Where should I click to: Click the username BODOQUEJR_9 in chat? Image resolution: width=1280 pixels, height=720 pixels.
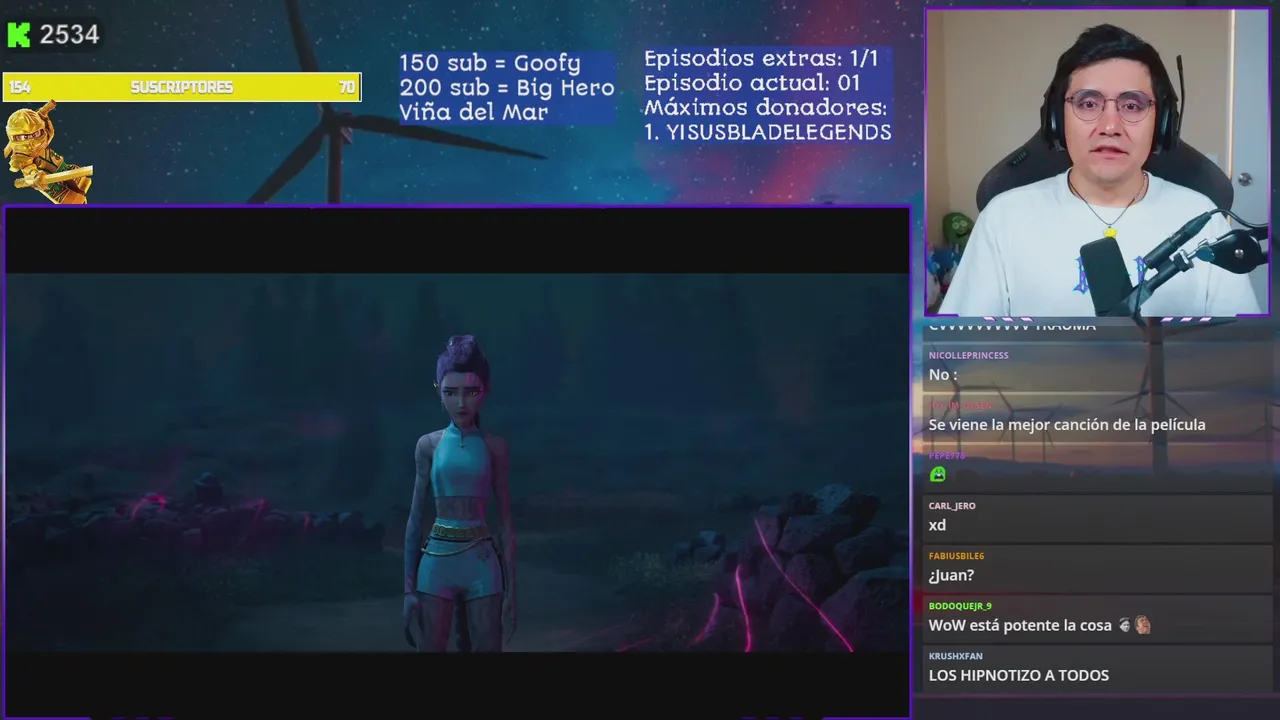tap(960, 605)
